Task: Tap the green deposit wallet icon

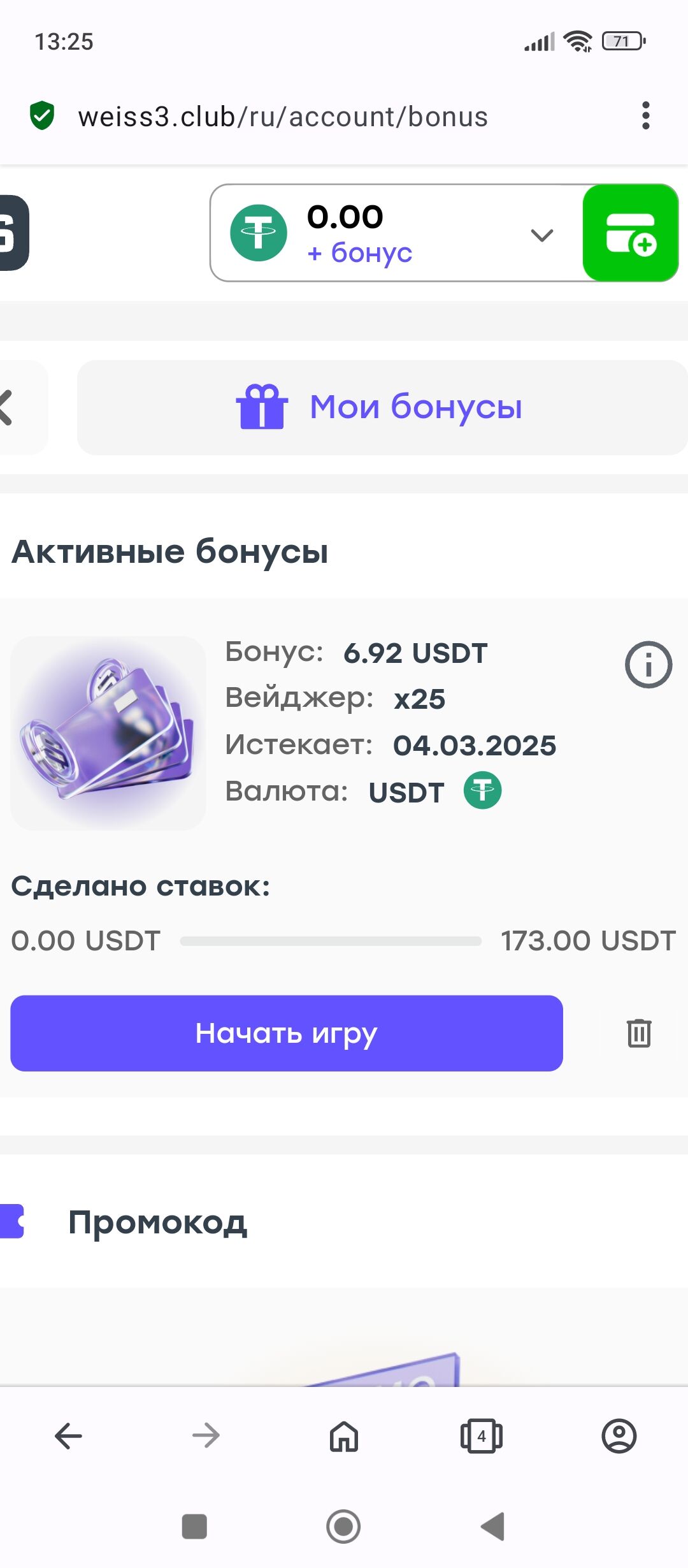Action: pos(630,233)
